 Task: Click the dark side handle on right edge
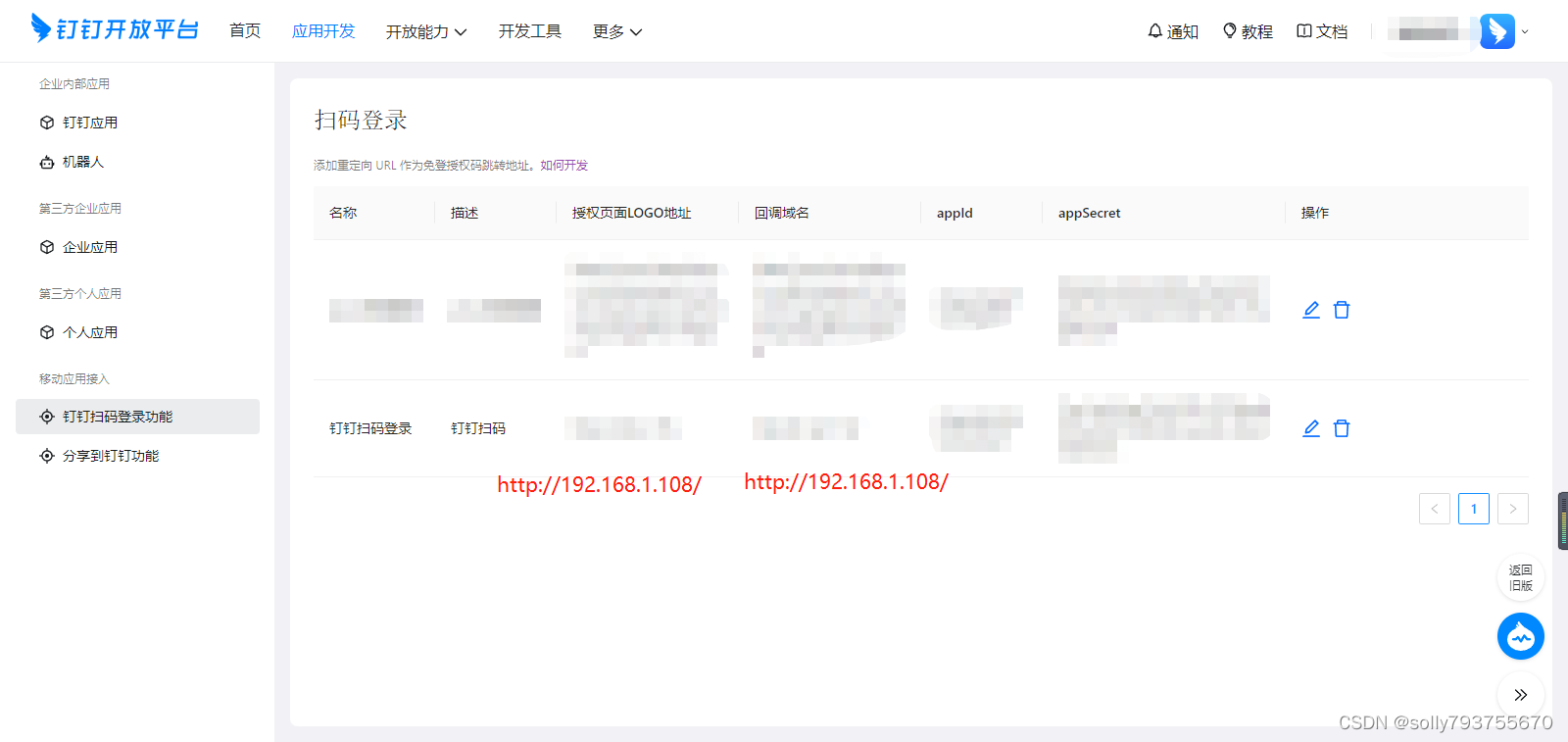[1563, 520]
